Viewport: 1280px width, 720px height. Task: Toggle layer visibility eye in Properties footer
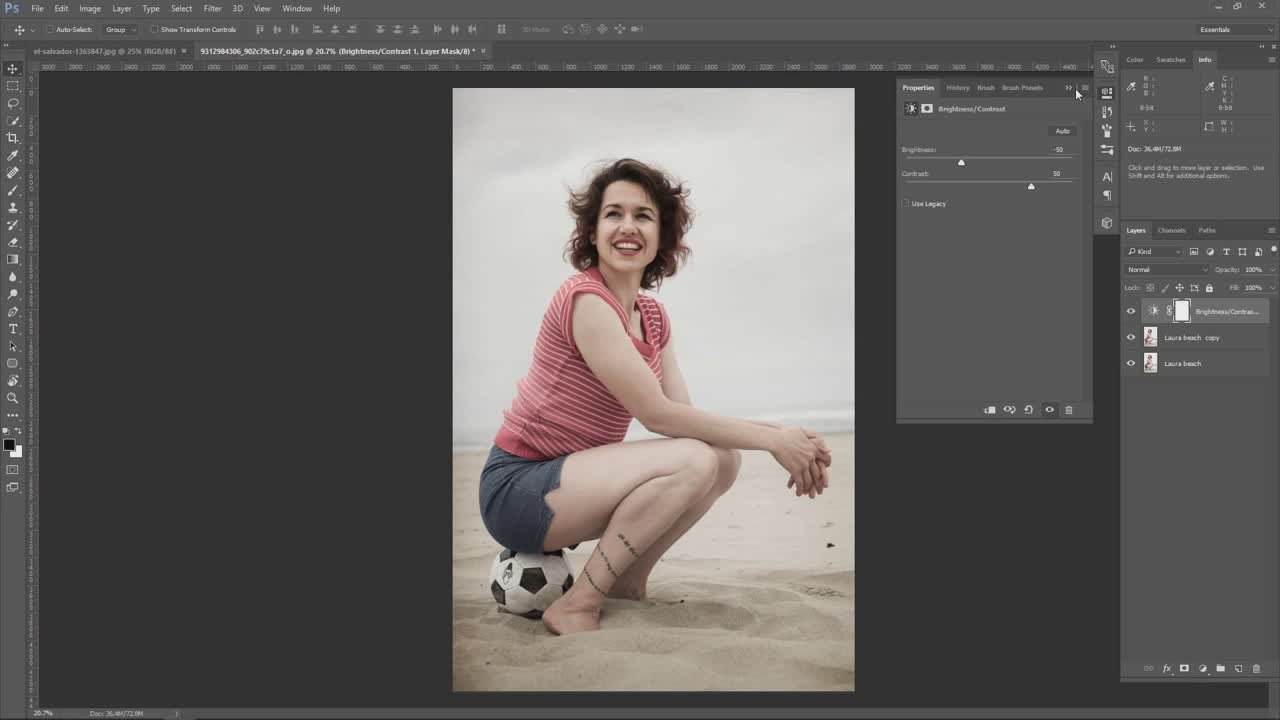pyautogui.click(x=1049, y=410)
